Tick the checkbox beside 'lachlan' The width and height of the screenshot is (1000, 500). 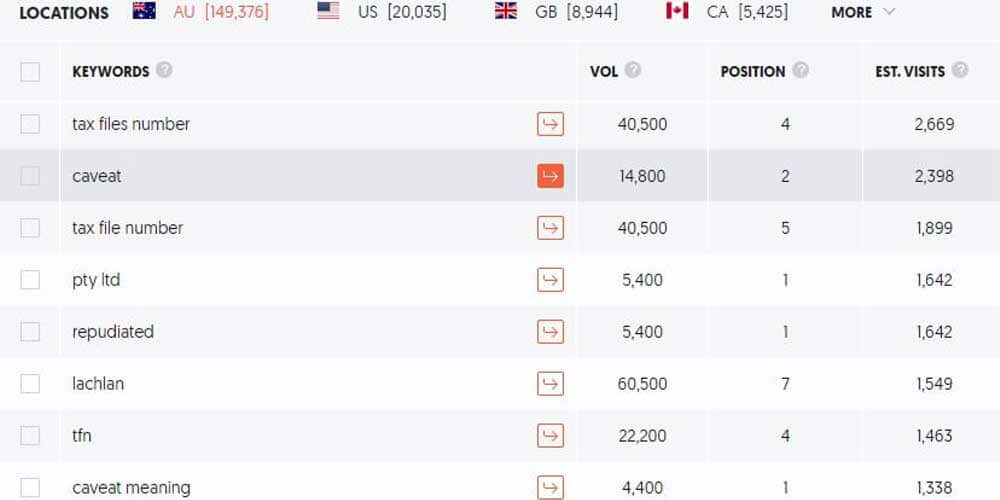tap(30, 384)
